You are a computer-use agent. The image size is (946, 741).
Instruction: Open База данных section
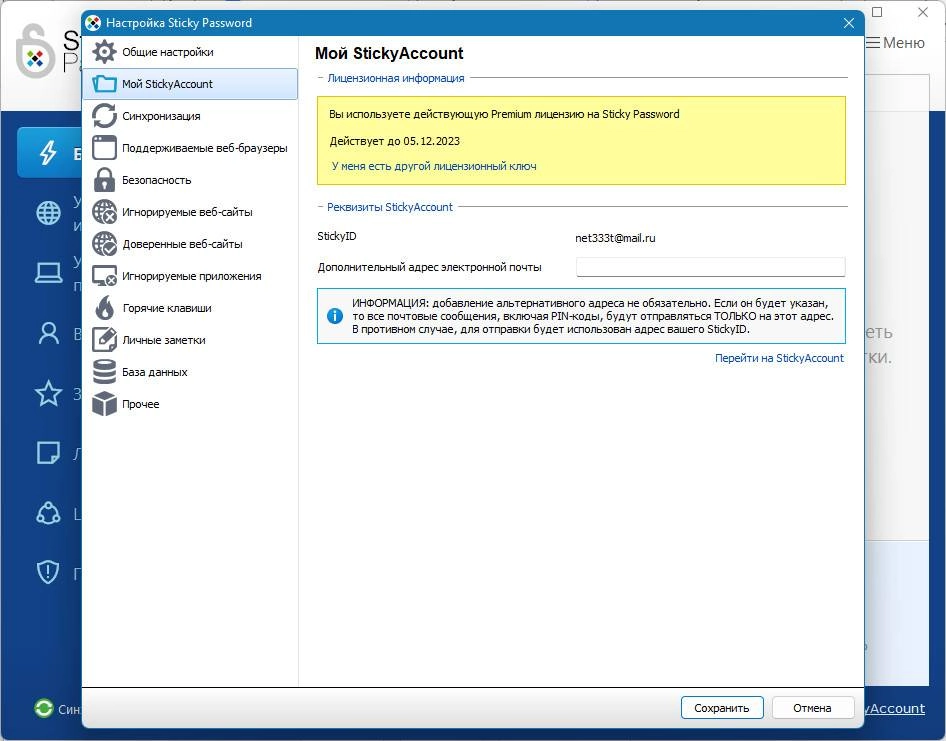(190, 372)
